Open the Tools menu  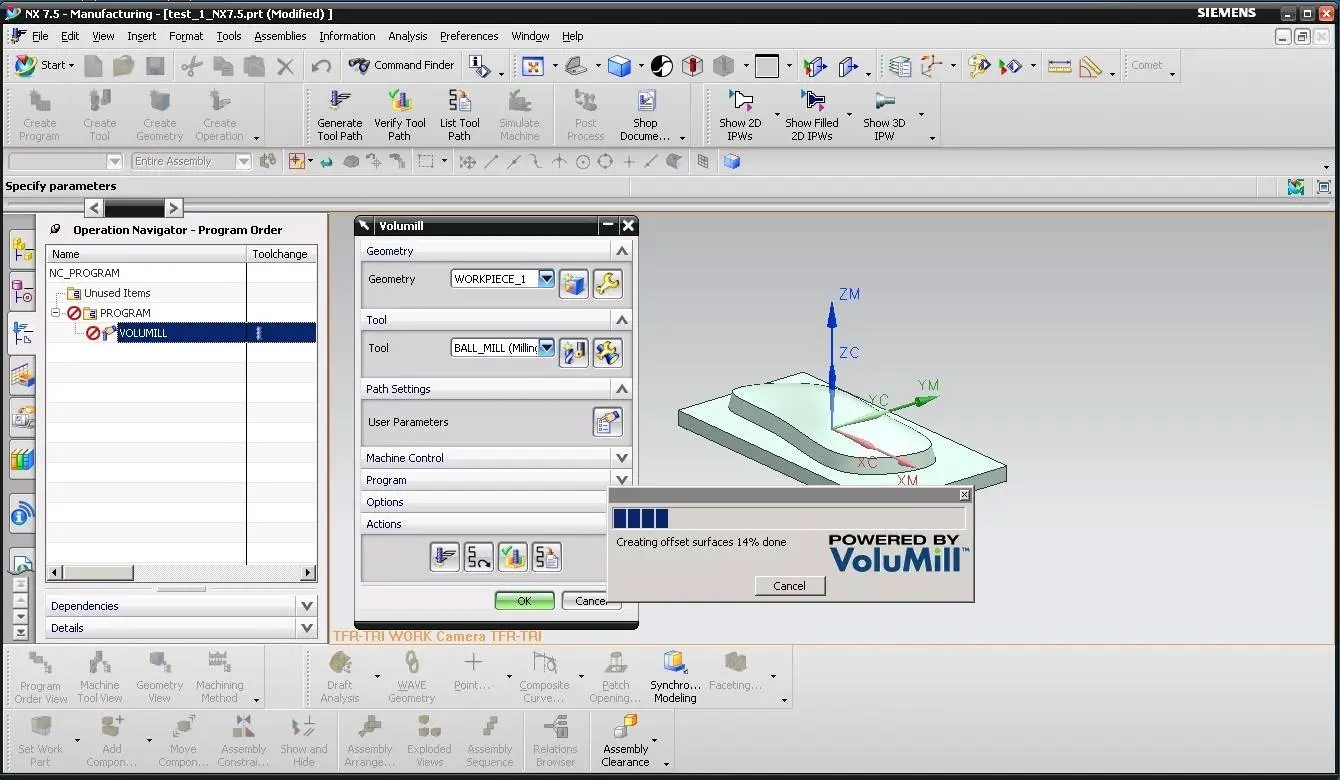tap(229, 36)
